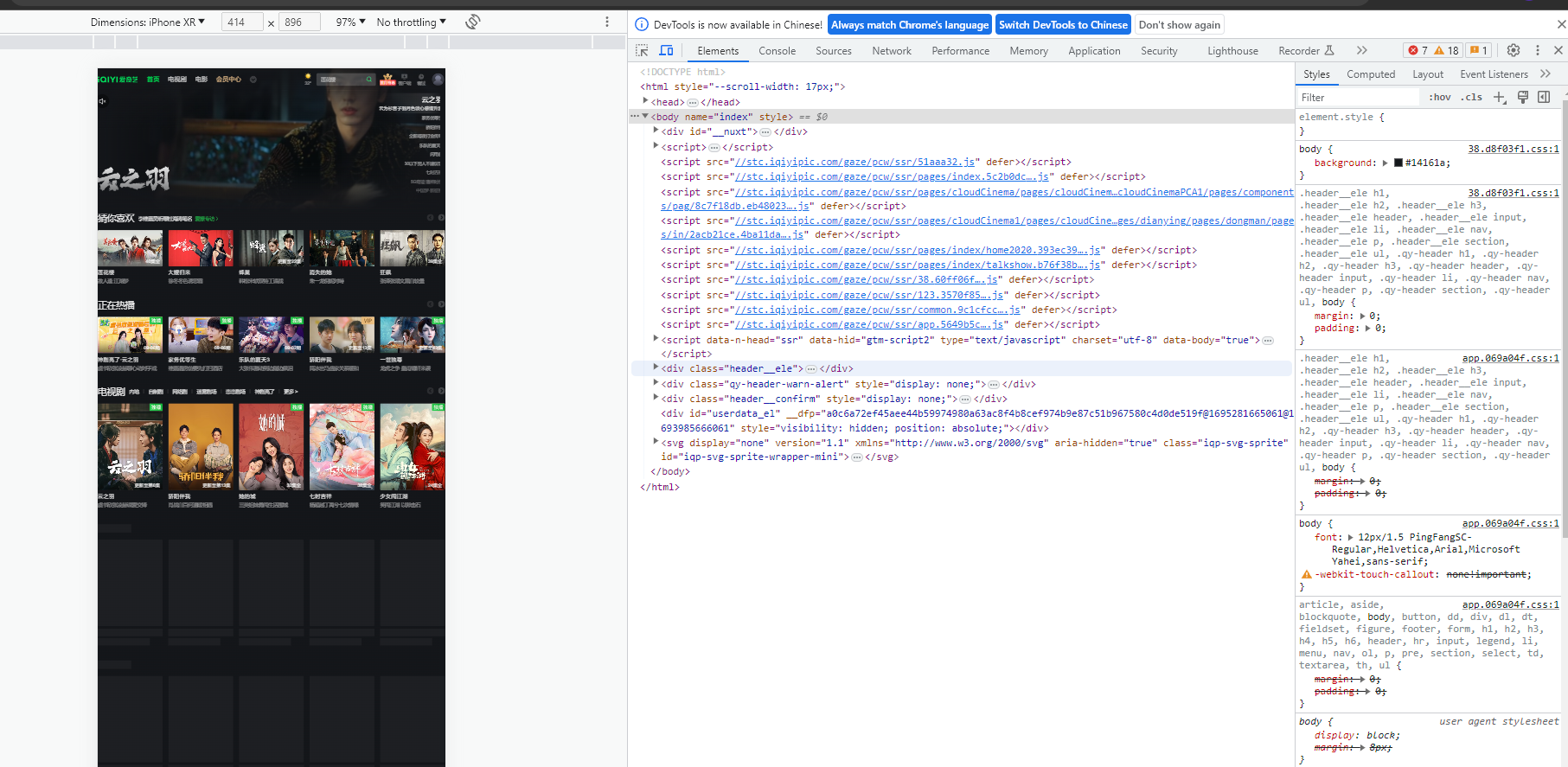Open the iQIYI user avatar icon
1568x767 pixels.
tap(438, 80)
